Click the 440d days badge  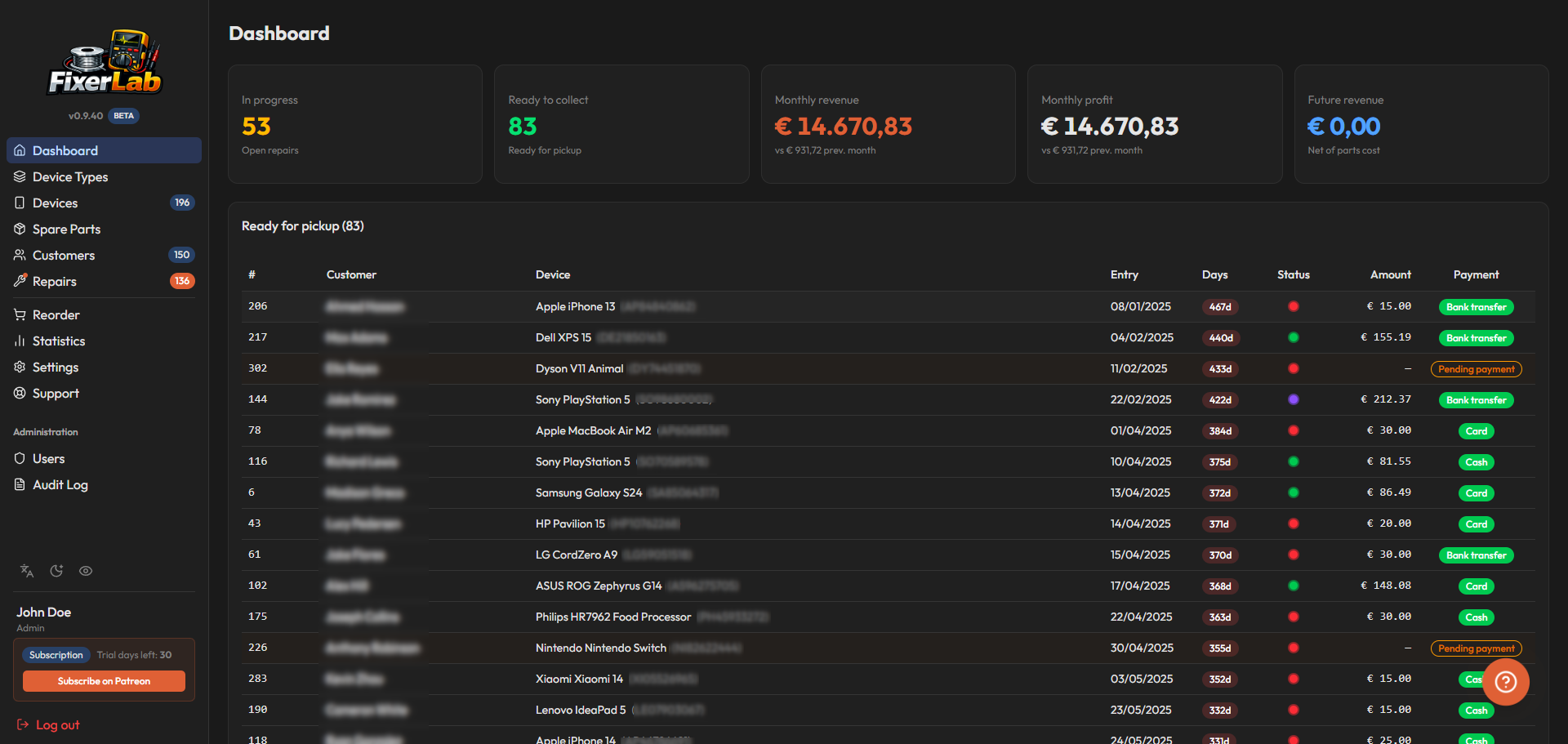[x=1221, y=338]
